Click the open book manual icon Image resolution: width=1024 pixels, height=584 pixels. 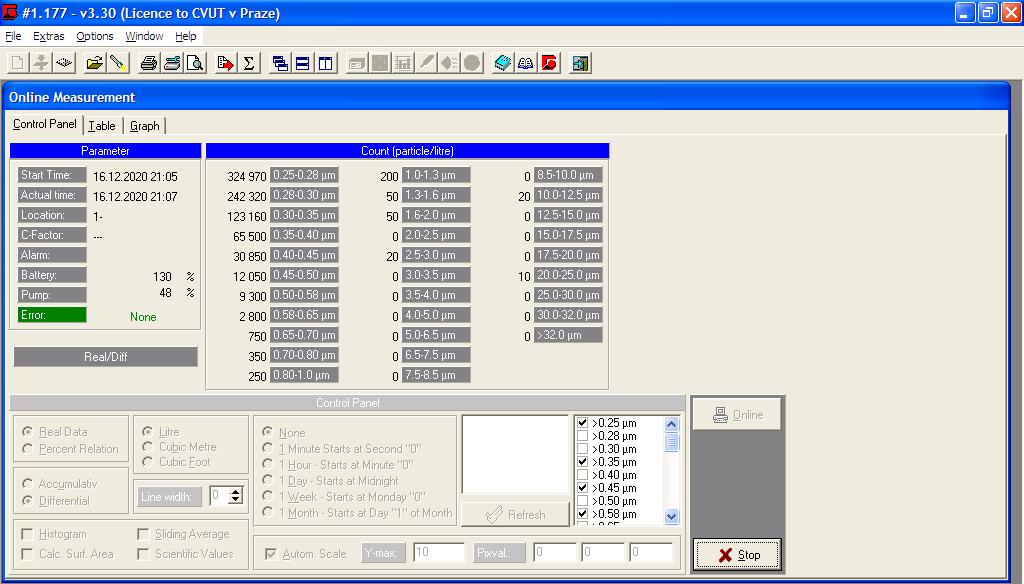[526, 63]
